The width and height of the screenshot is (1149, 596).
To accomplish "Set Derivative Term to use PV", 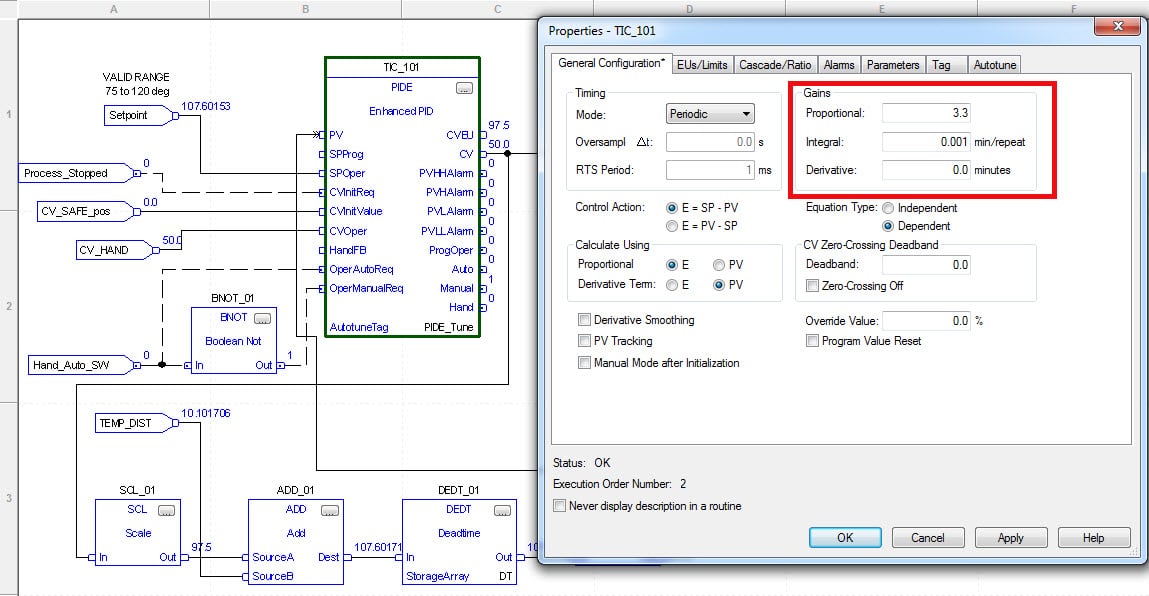I will pos(719,284).
